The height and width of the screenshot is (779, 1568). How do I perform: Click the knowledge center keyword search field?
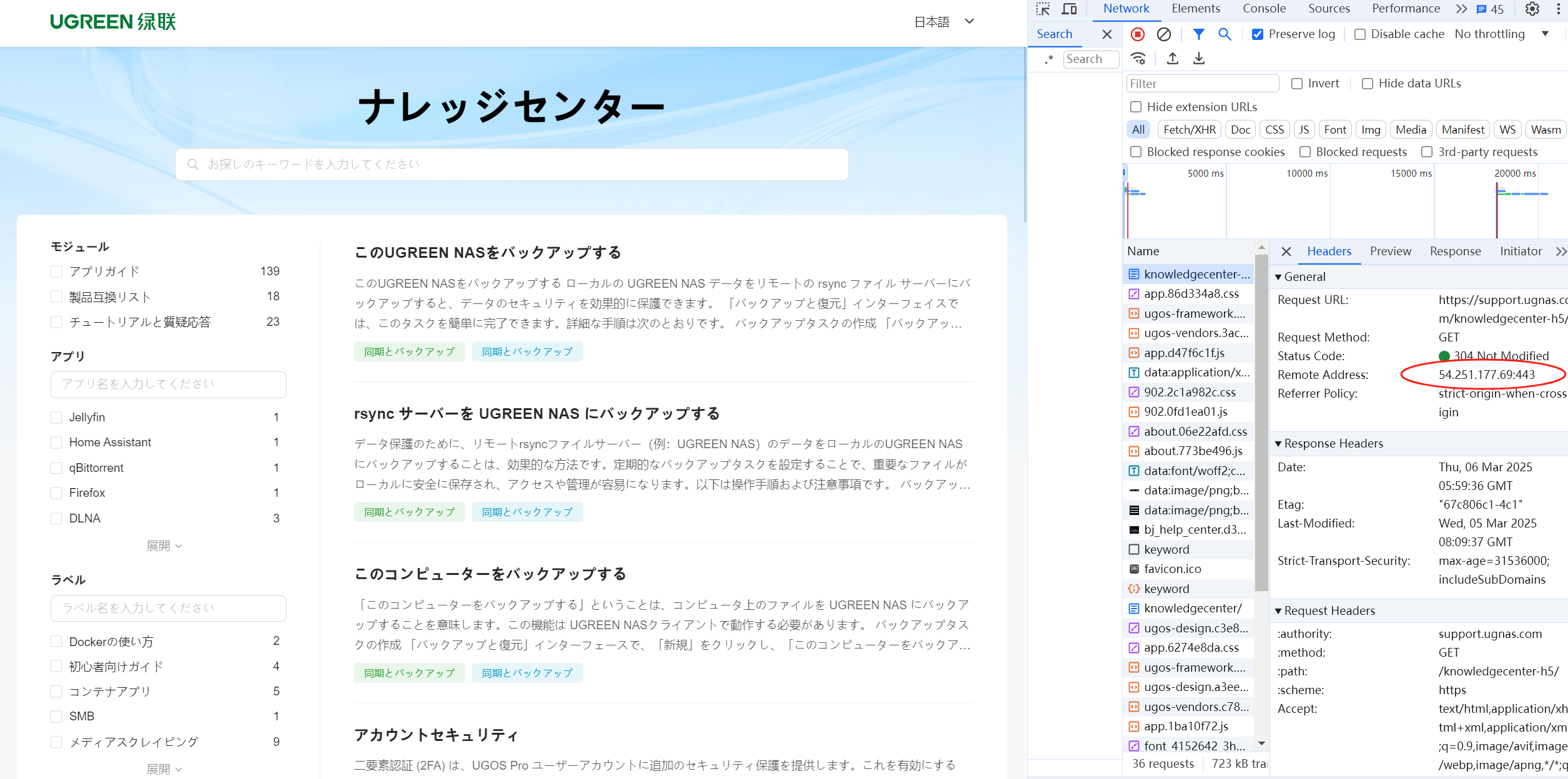click(512, 164)
